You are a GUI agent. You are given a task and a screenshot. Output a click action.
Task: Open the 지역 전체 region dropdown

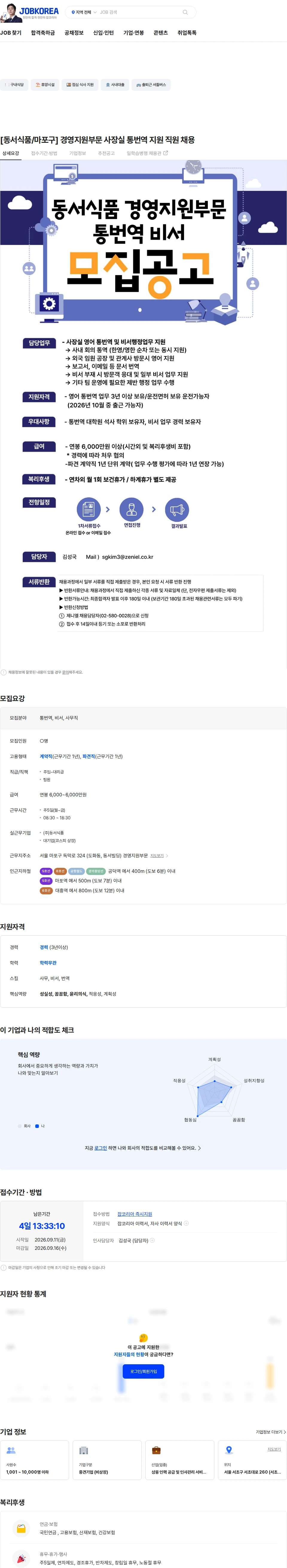pyautogui.click(x=83, y=12)
